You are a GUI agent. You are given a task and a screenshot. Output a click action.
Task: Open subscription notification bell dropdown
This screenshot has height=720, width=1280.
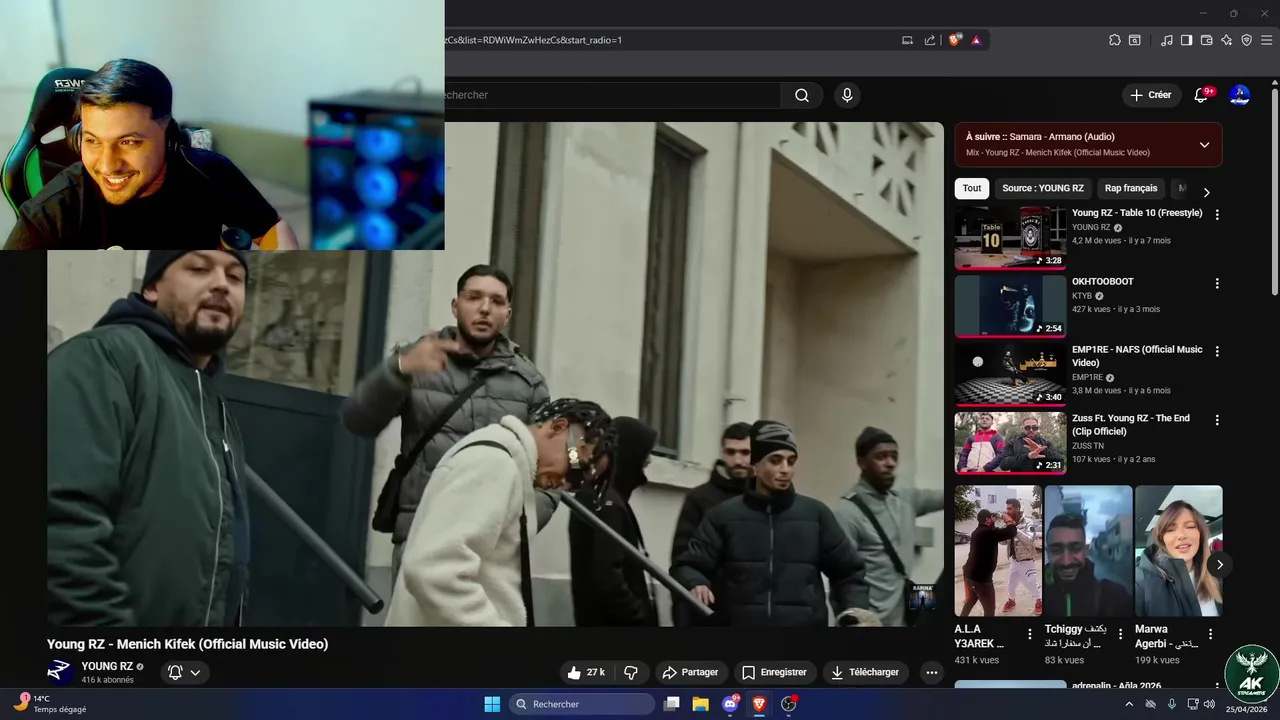point(185,672)
